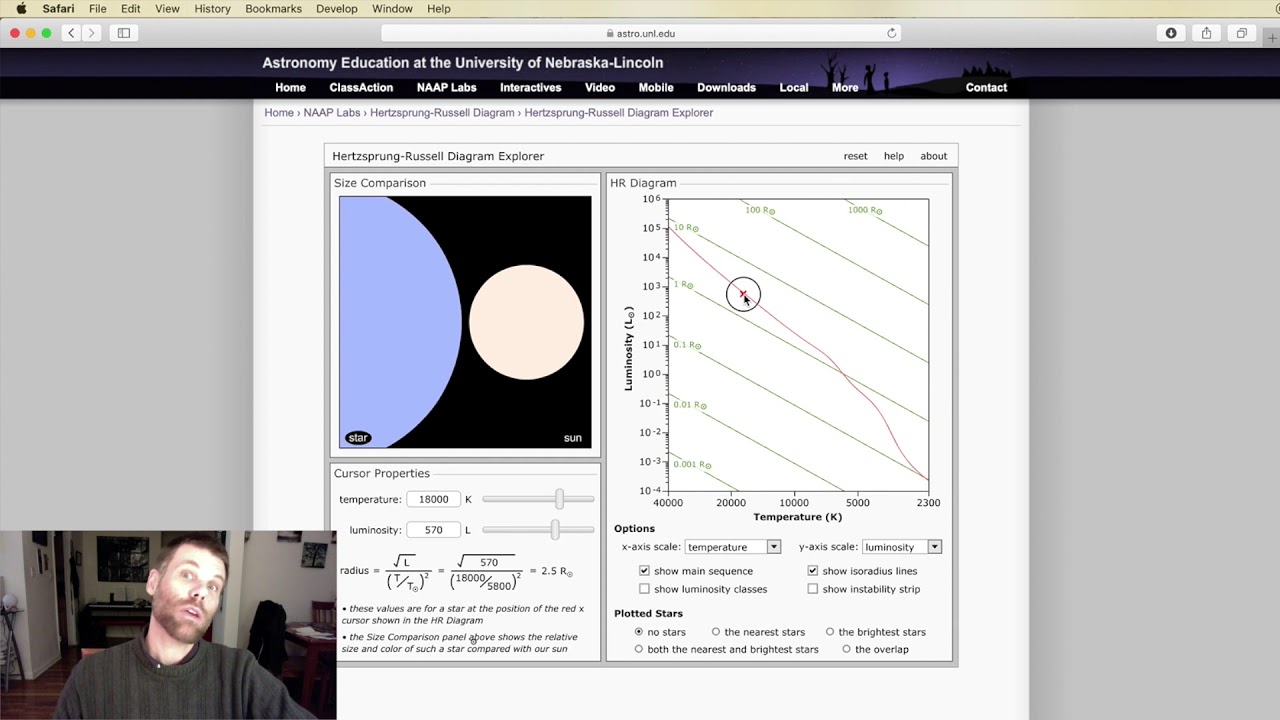
Task: Open the simulator help button
Action: tap(894, 156)
